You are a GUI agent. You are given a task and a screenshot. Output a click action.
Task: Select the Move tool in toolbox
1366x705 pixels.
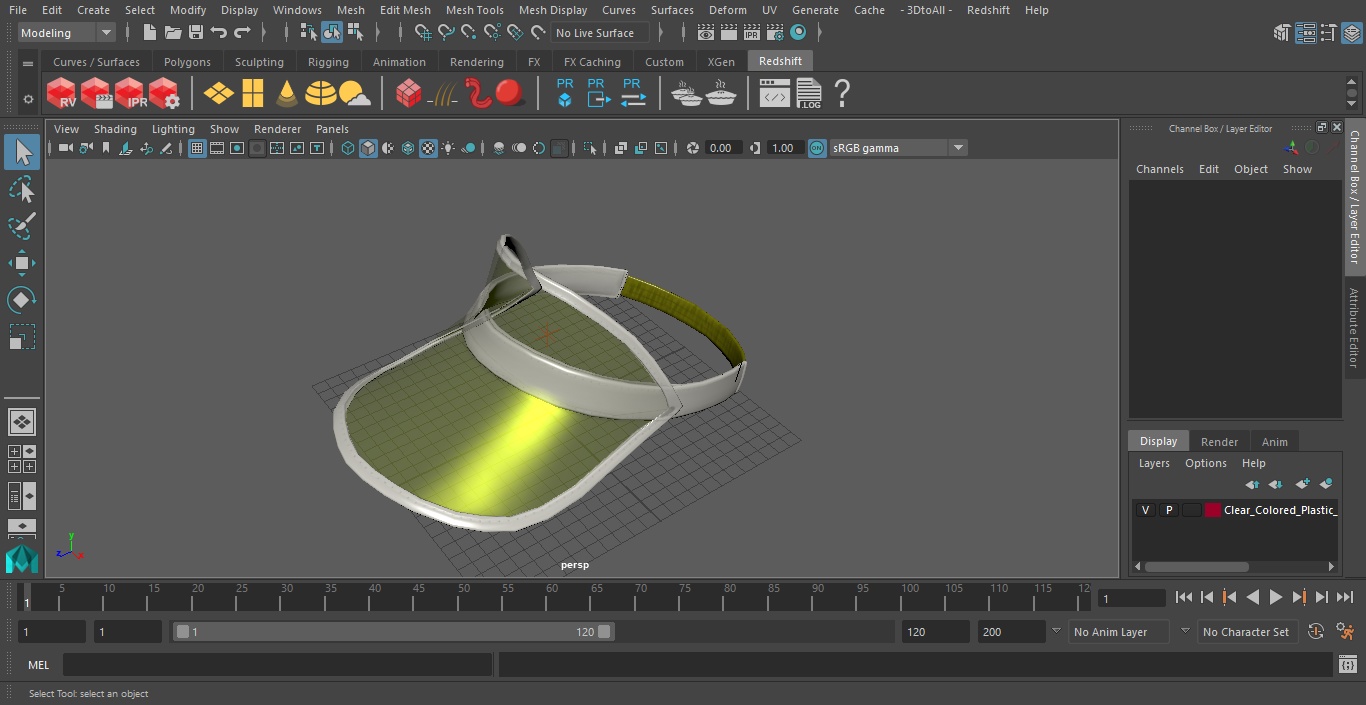point(21,264)
